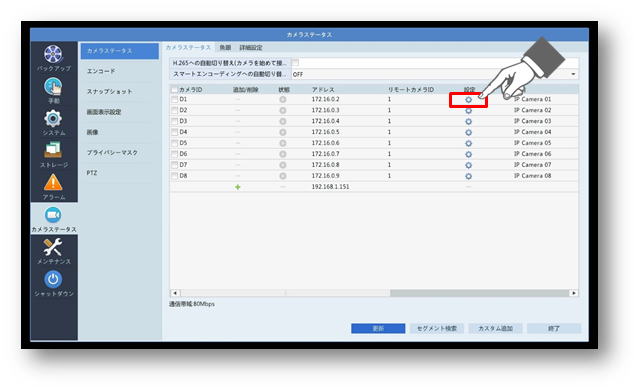Check the box for camera D3

[174, 122]
